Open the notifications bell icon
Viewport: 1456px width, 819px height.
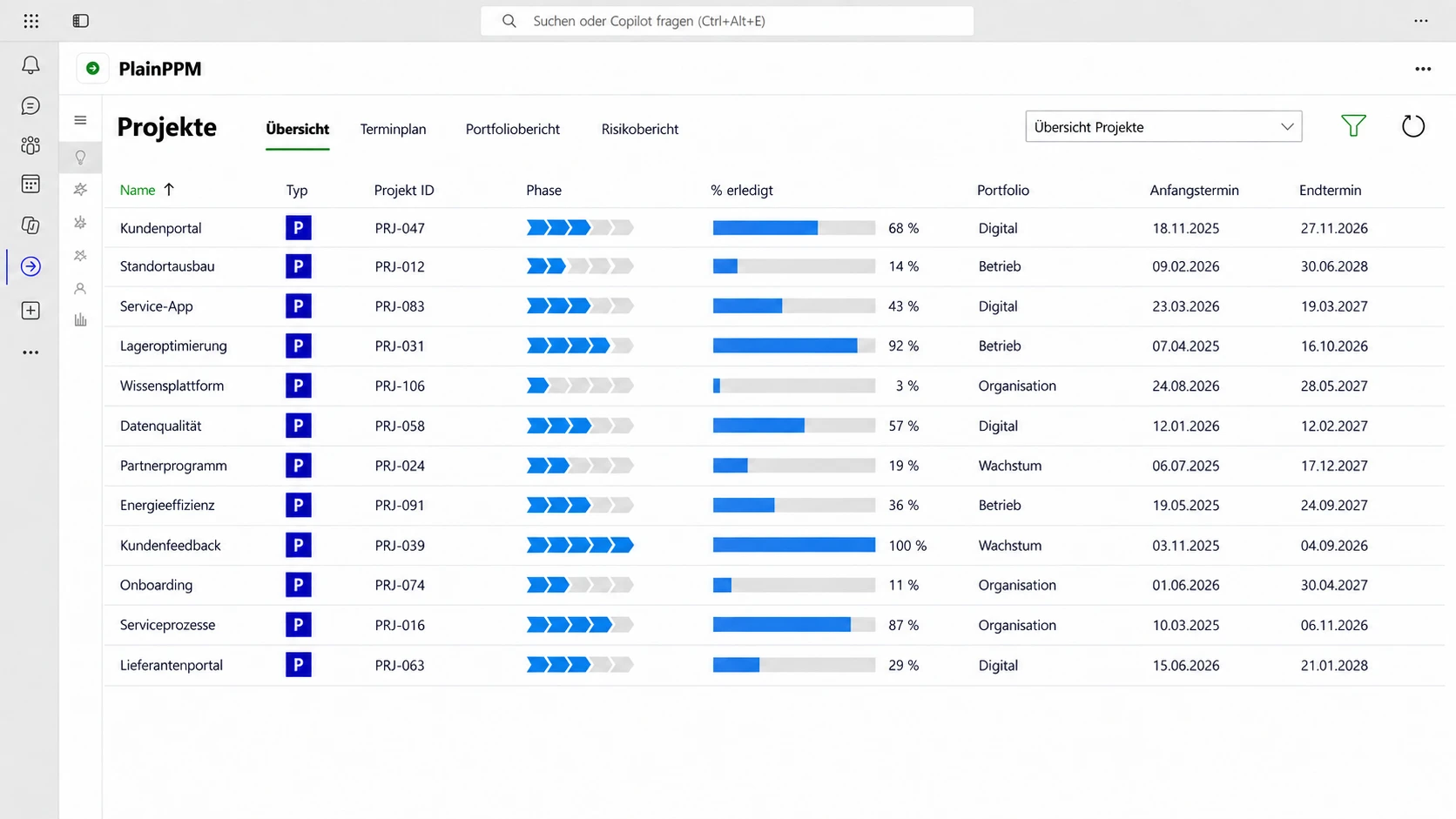[x=30, y=65]
